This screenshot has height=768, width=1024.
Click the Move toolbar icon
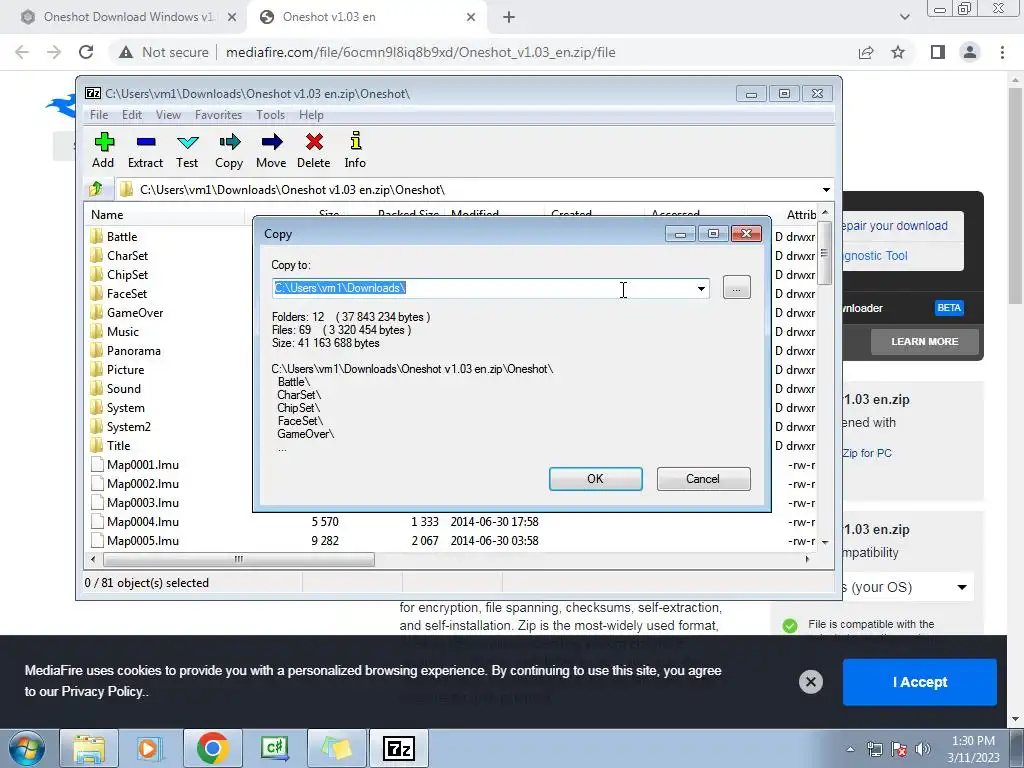click(271, 150)
